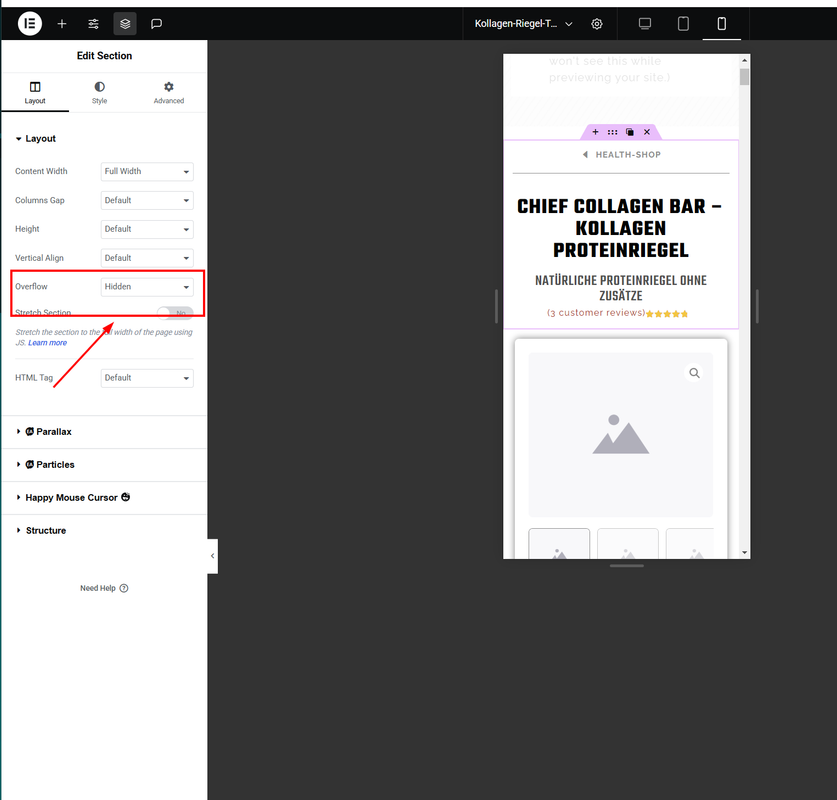Expand the Structure section
The height and width of the screenshot is (800, 837).
pos(104,530)
